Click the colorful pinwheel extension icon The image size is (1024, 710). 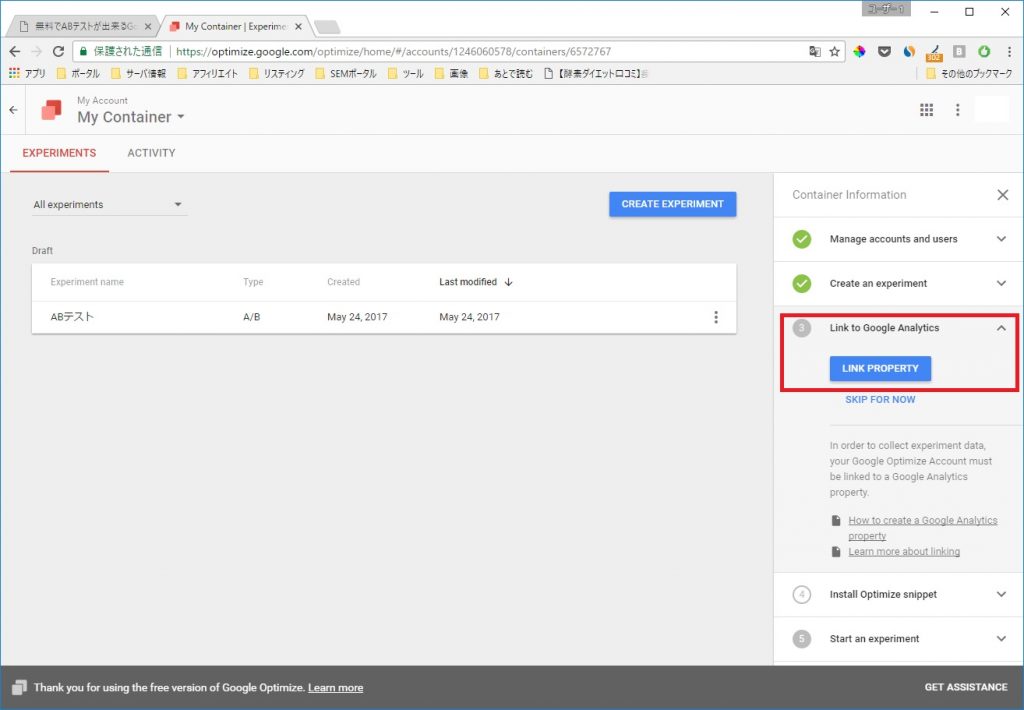[859, 51]
